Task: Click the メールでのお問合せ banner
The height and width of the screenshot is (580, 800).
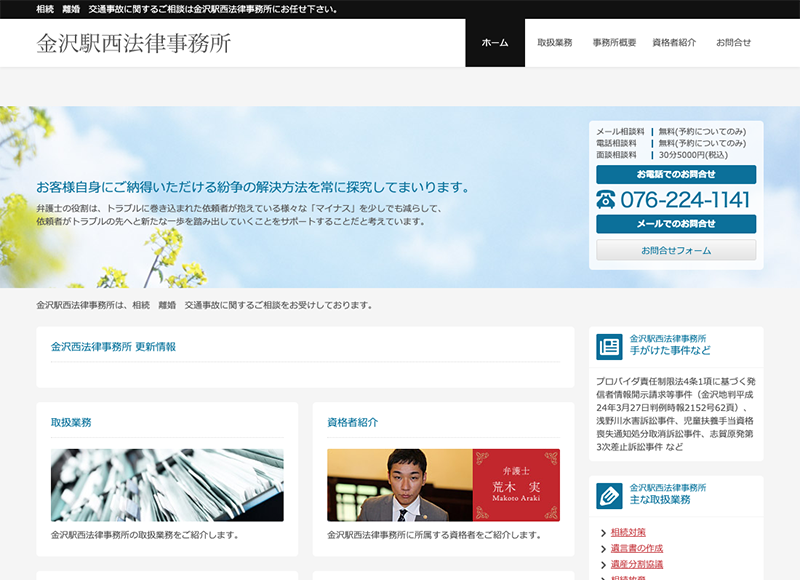Action: (x=676, y=224)
